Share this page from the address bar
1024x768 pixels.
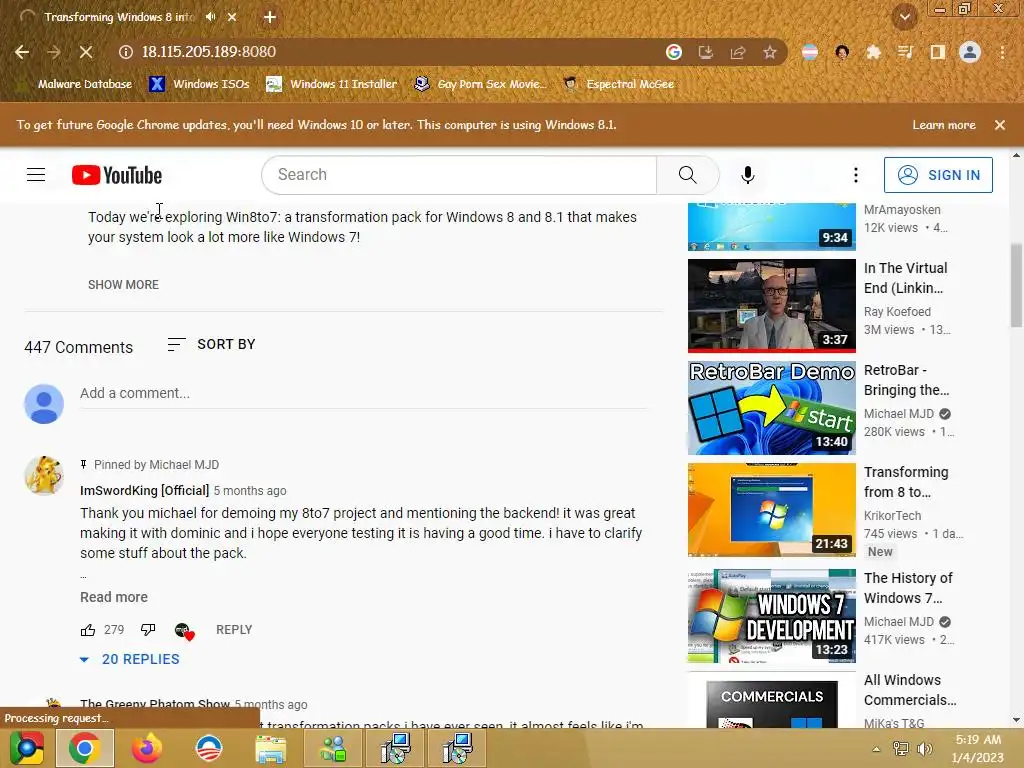[x=738, y=52]
